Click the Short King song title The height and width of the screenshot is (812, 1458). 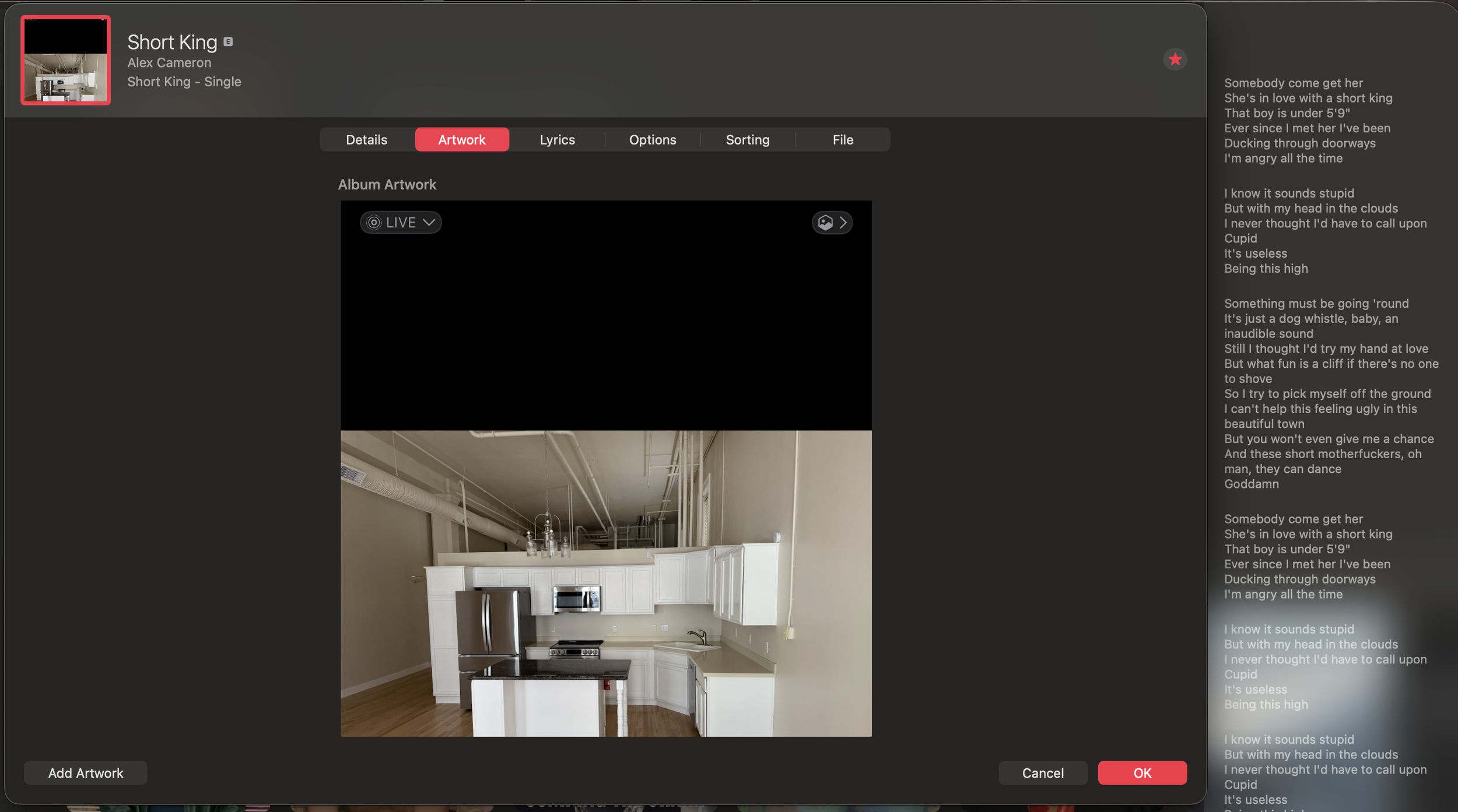[x=172, y=42]
